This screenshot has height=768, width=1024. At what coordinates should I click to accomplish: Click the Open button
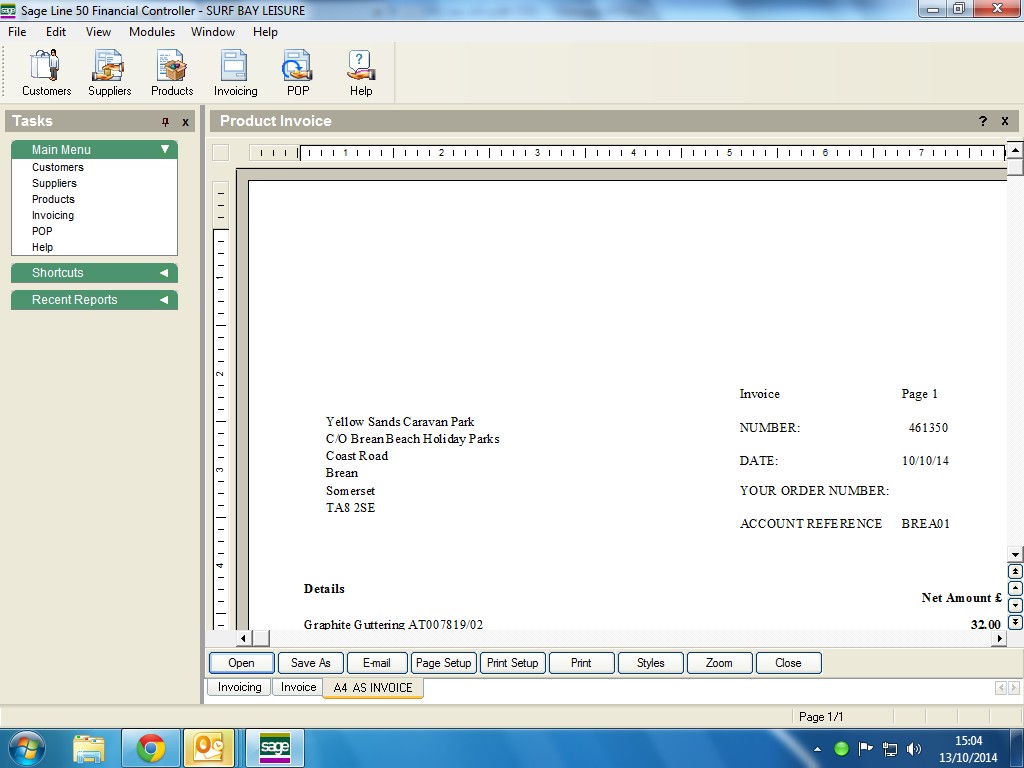pyautogui.click(x=242, y=663)
